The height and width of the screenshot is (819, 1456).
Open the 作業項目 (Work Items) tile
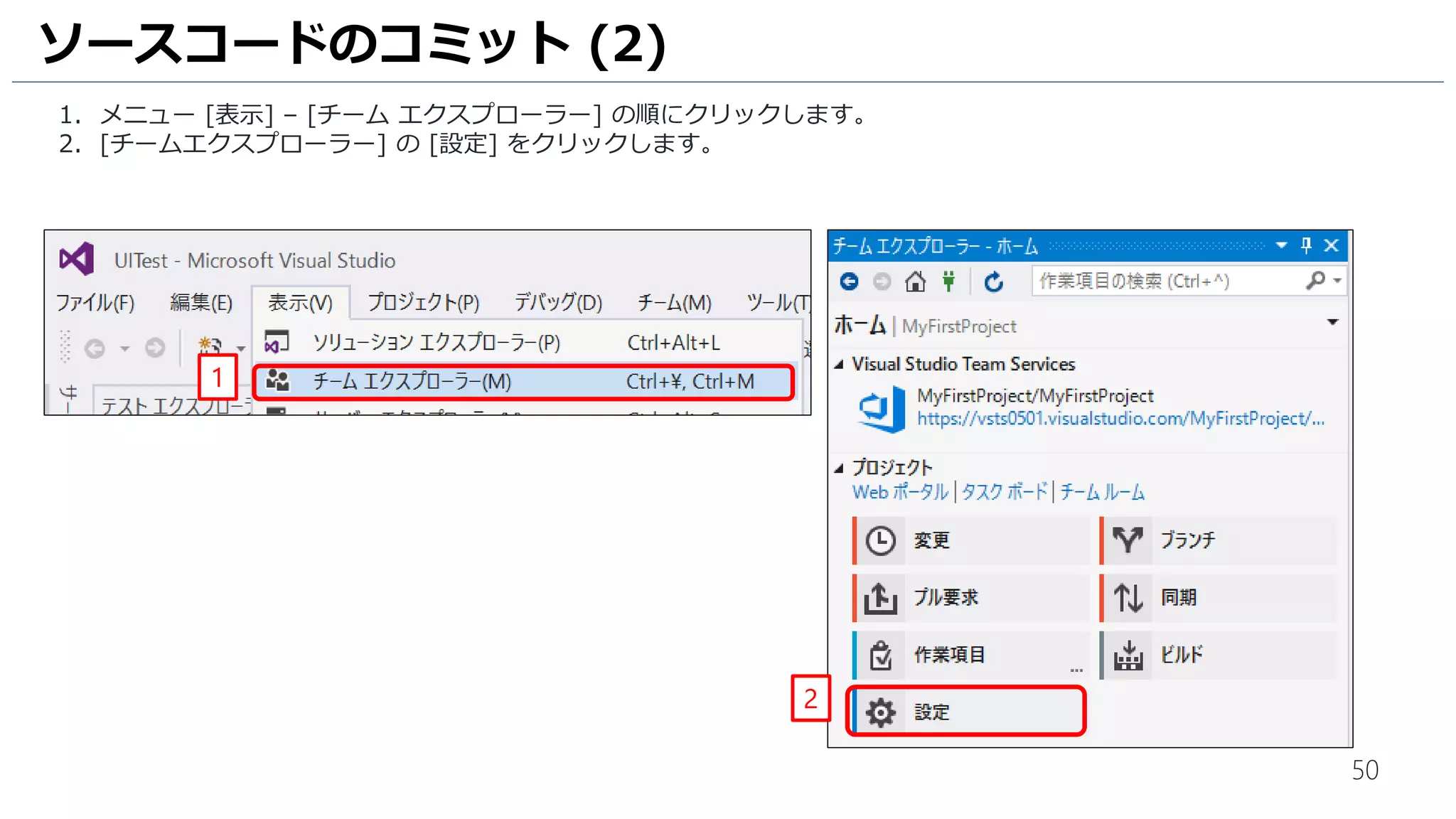pos(971,655)
